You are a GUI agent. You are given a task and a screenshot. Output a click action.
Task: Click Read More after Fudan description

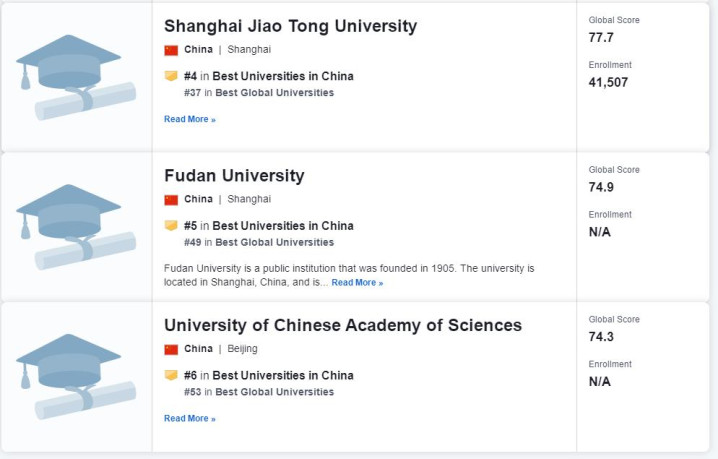click(357, 283)
